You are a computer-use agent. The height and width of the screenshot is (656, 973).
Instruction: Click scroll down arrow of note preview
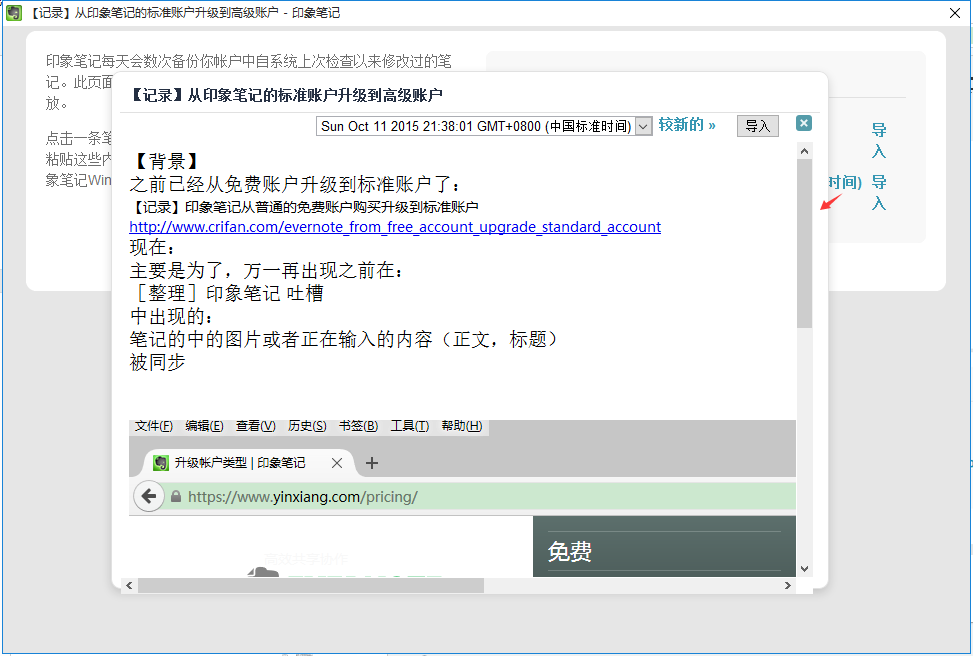click(804, 568)
